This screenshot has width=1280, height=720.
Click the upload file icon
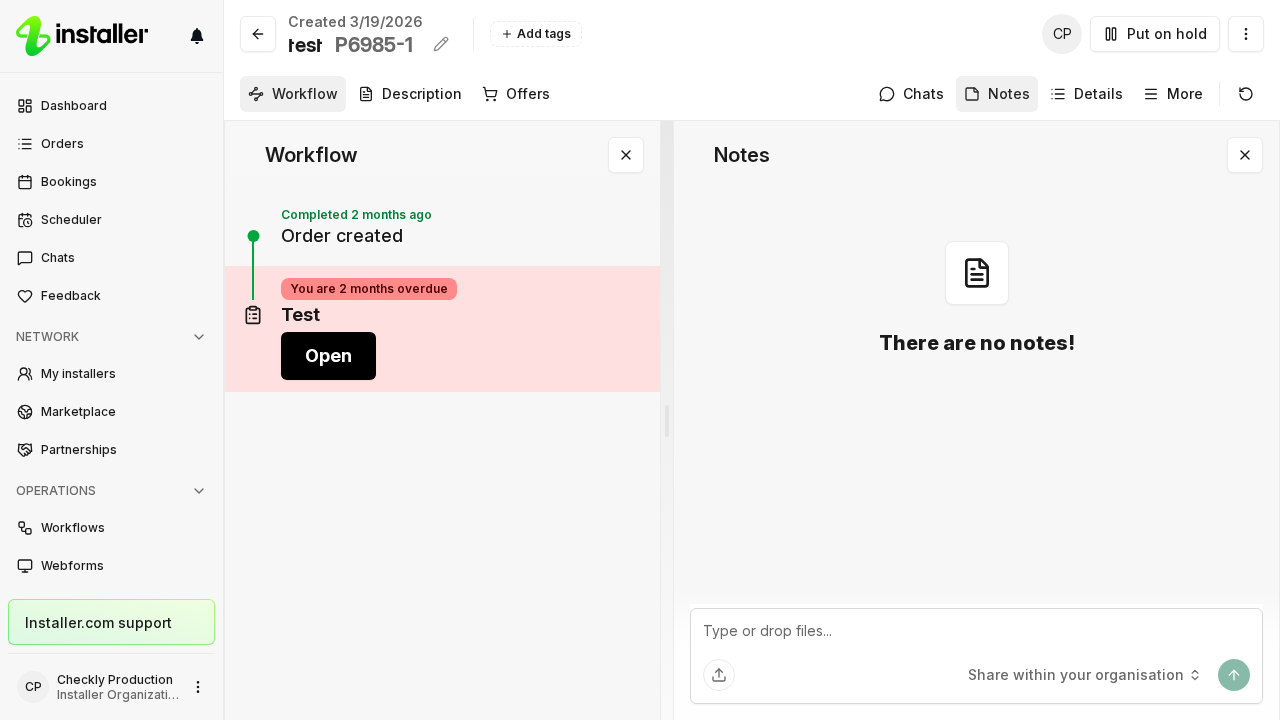click(719, 675)
